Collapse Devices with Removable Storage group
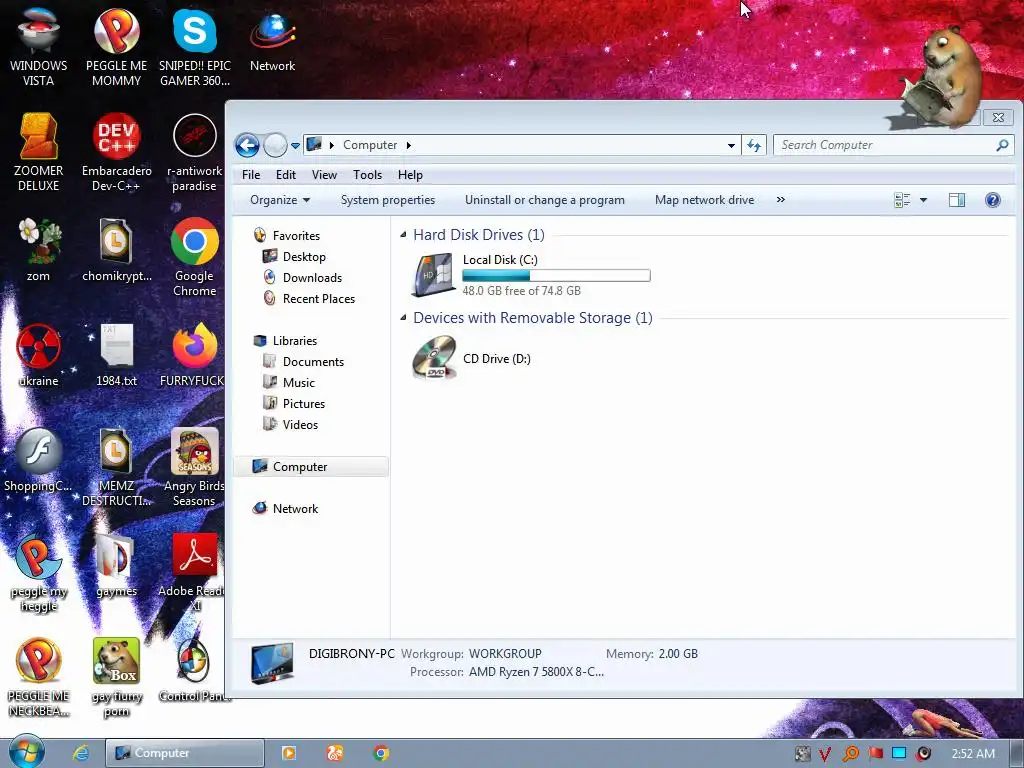This screenshot has width=1024, height=768. (x=403, y=317)
